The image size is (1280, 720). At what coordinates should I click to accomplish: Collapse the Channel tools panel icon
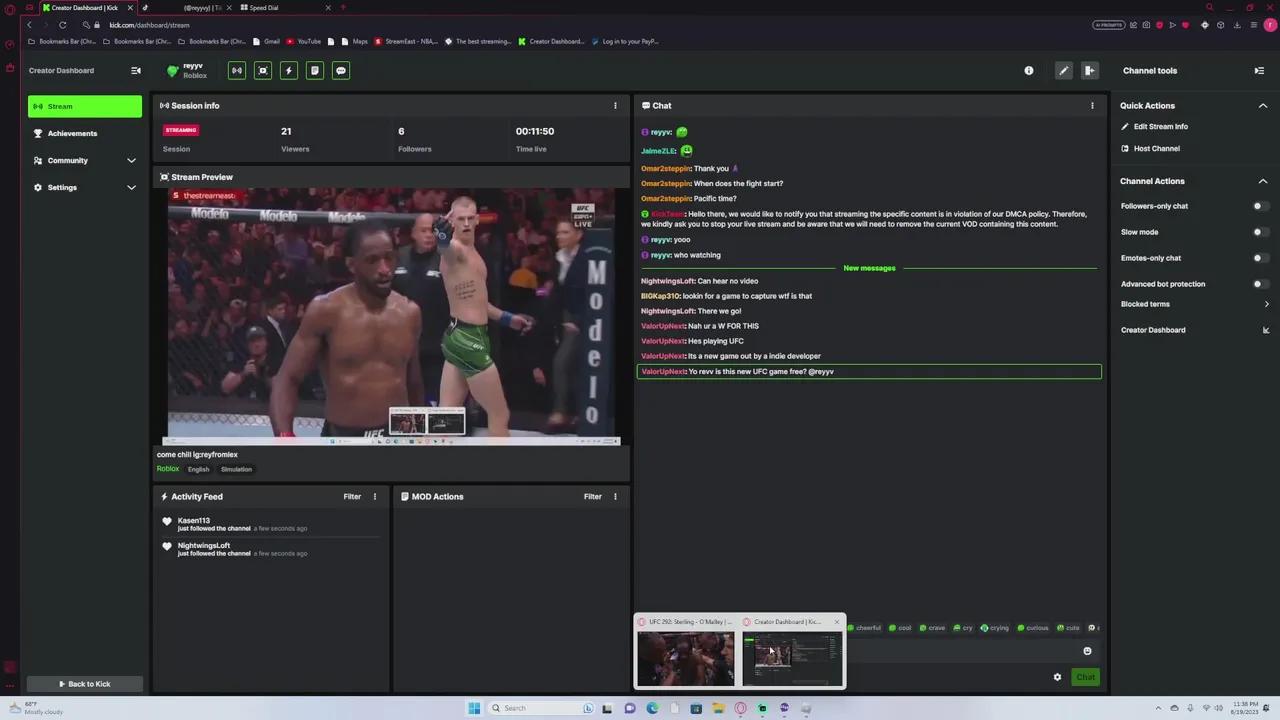pos(1259,71)
